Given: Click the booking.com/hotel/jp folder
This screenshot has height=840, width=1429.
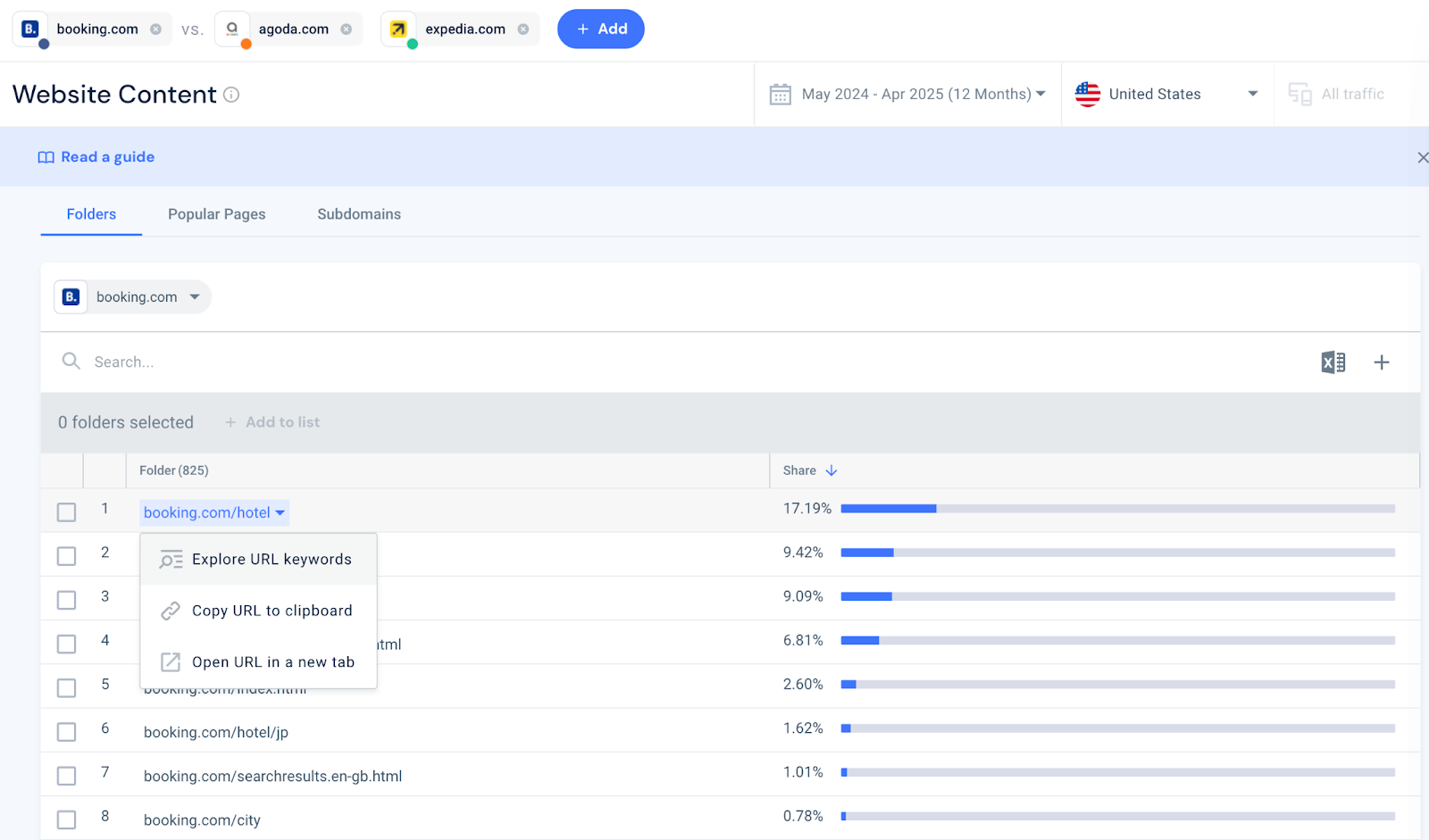Looking at the screenshot, I should click(x=216, y=732).
